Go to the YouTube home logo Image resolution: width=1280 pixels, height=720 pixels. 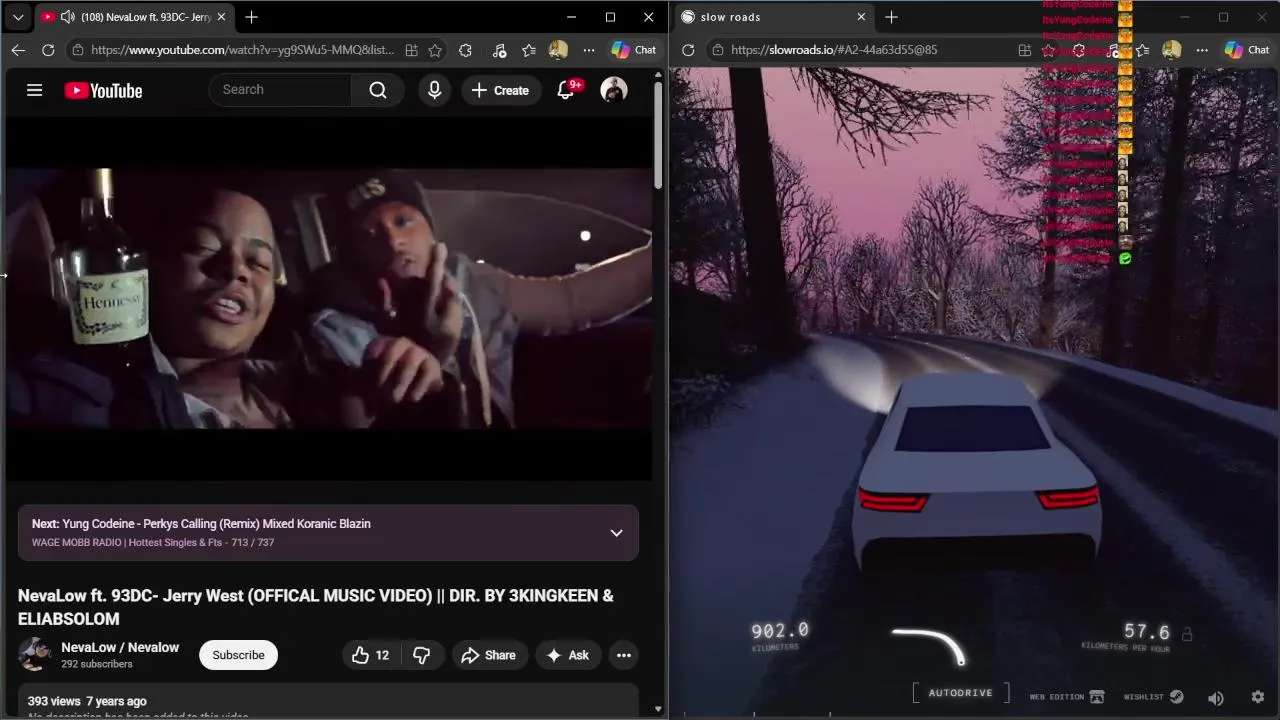[103, 90]
